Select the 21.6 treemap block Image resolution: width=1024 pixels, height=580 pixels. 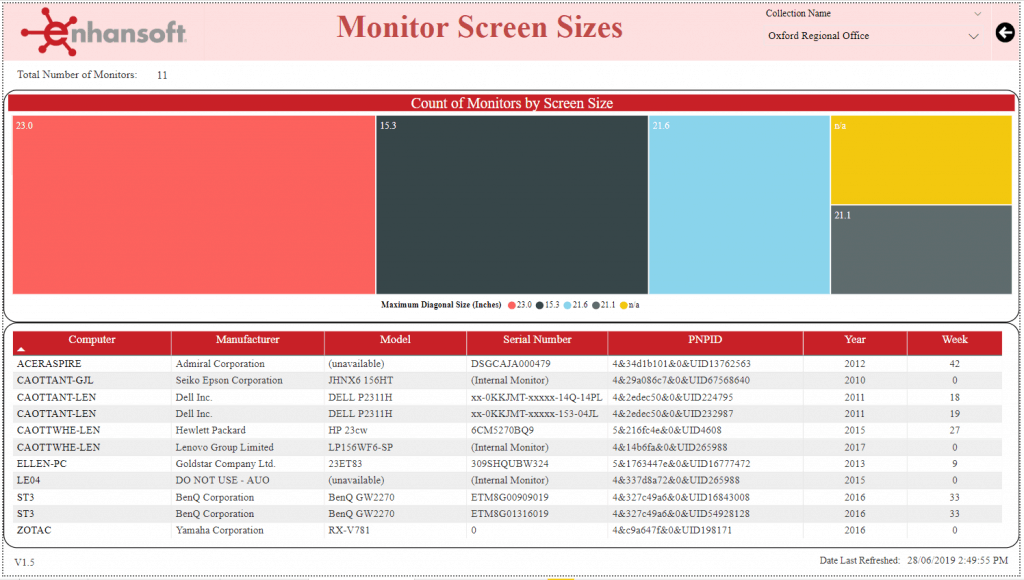point(739,204)
